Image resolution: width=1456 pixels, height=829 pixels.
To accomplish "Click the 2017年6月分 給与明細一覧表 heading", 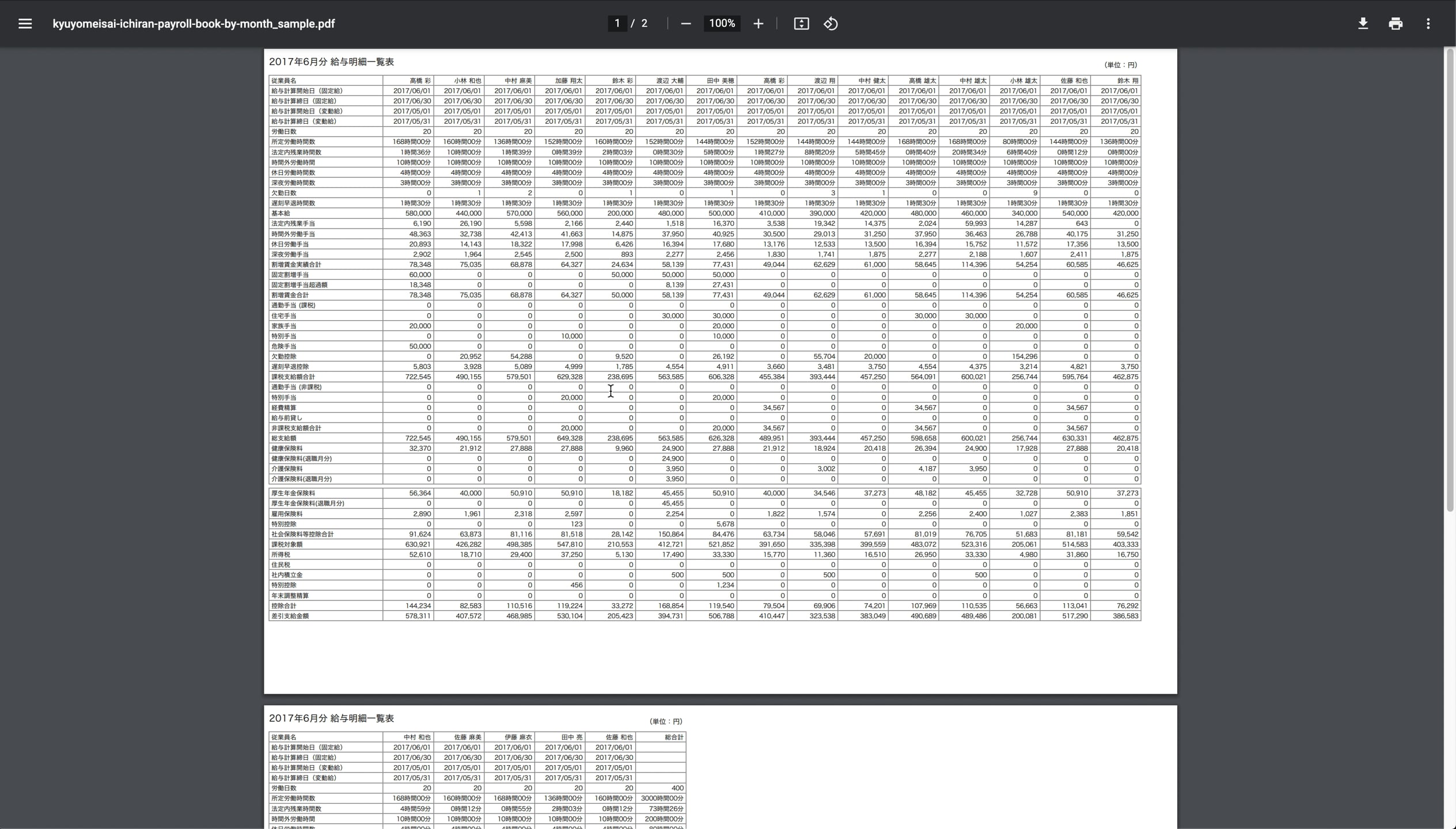I will coord(331,62).
